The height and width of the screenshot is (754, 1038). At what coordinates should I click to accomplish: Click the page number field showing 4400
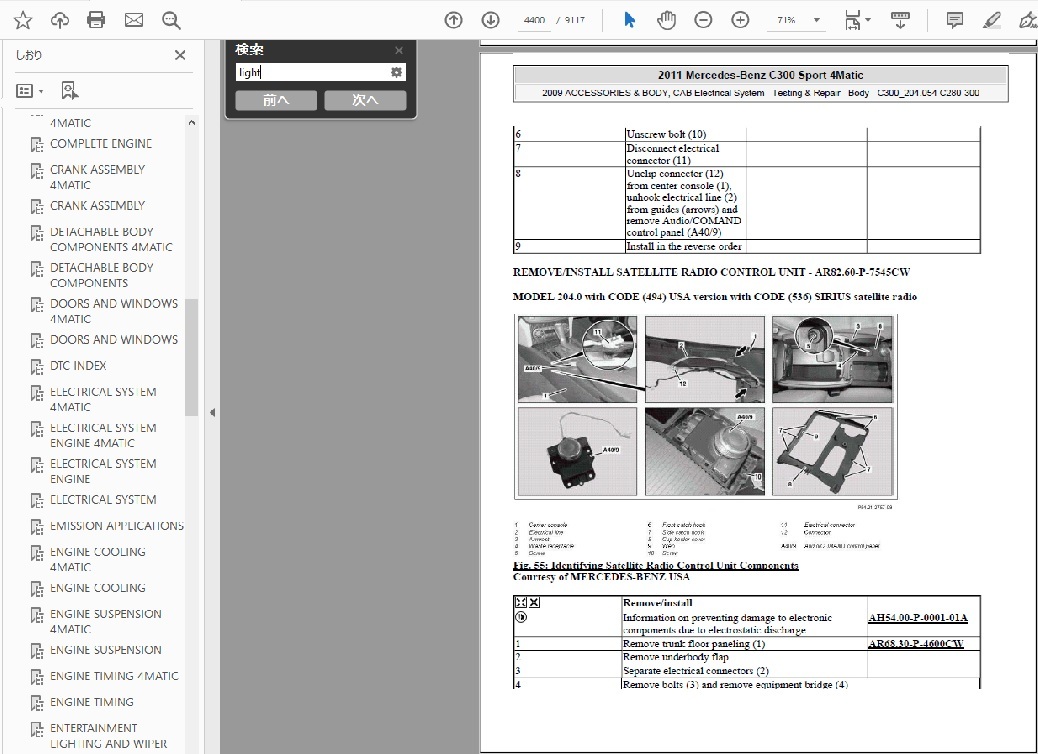534,21
